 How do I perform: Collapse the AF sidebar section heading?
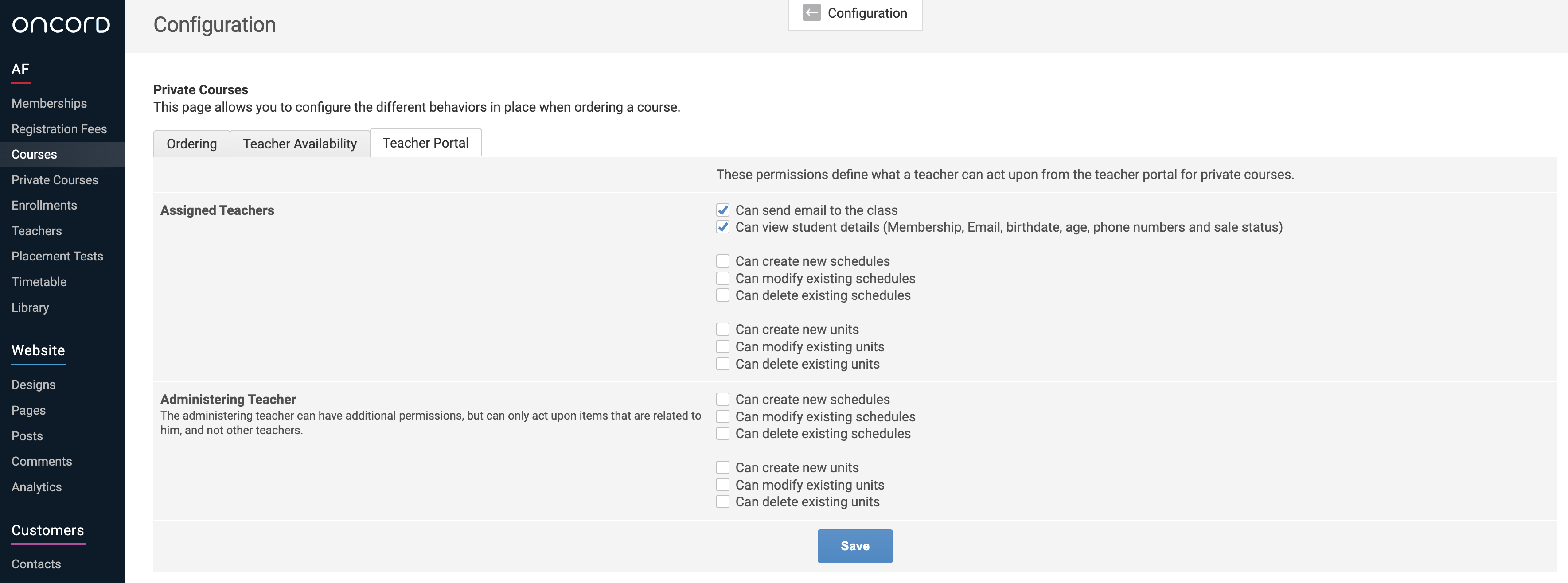pos(20,70)
